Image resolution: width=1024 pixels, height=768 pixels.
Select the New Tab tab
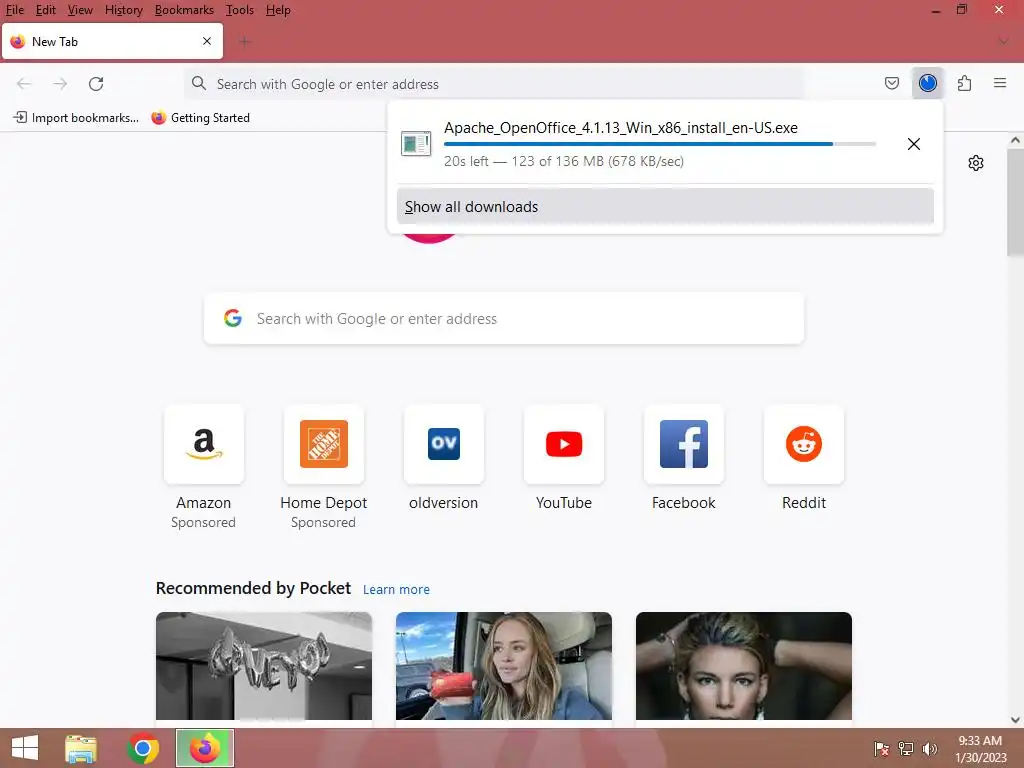(112, 41)
